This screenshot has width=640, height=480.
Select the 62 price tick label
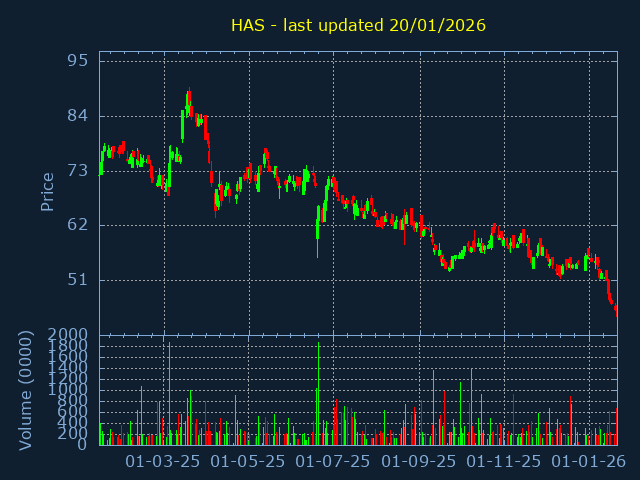point(77,225)
